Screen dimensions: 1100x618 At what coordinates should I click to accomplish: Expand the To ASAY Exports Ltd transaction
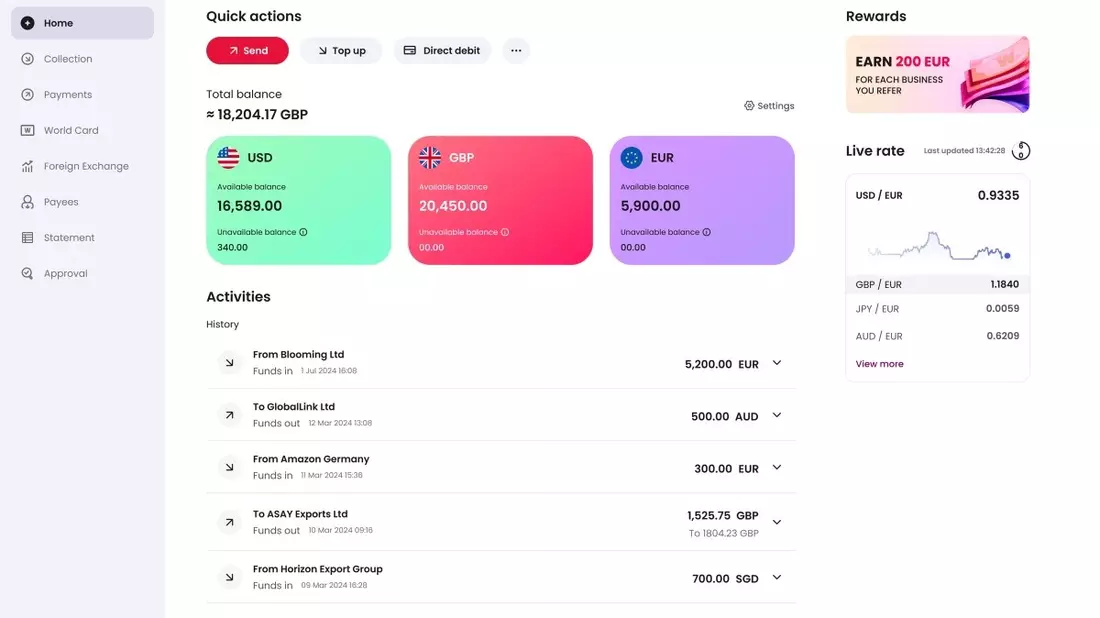click(x=777, y=523)
